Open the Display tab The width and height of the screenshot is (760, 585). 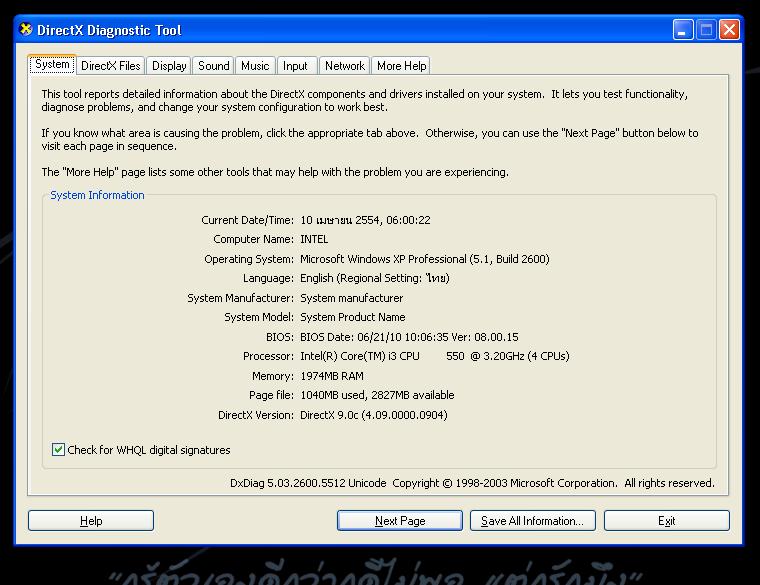[169, 65]
